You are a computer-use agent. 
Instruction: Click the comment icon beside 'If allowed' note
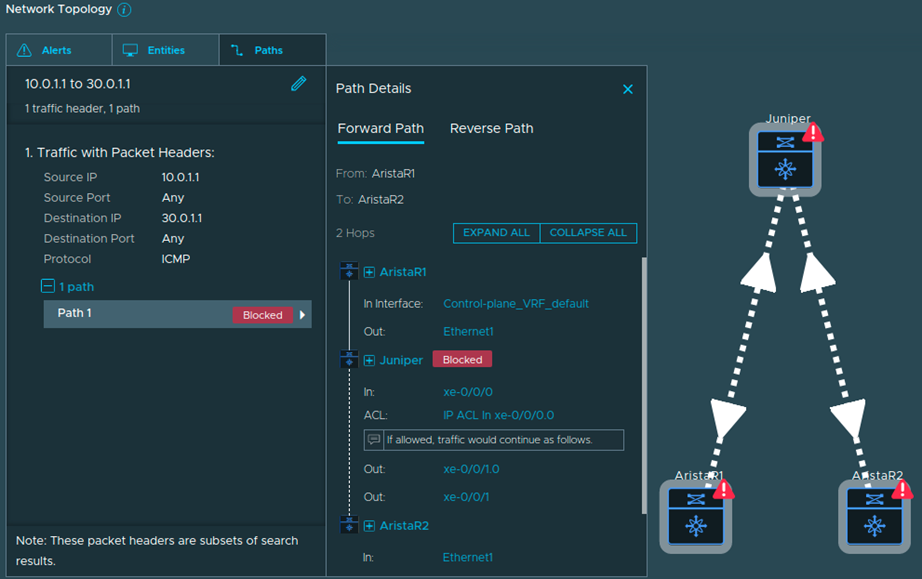[373, 440]
